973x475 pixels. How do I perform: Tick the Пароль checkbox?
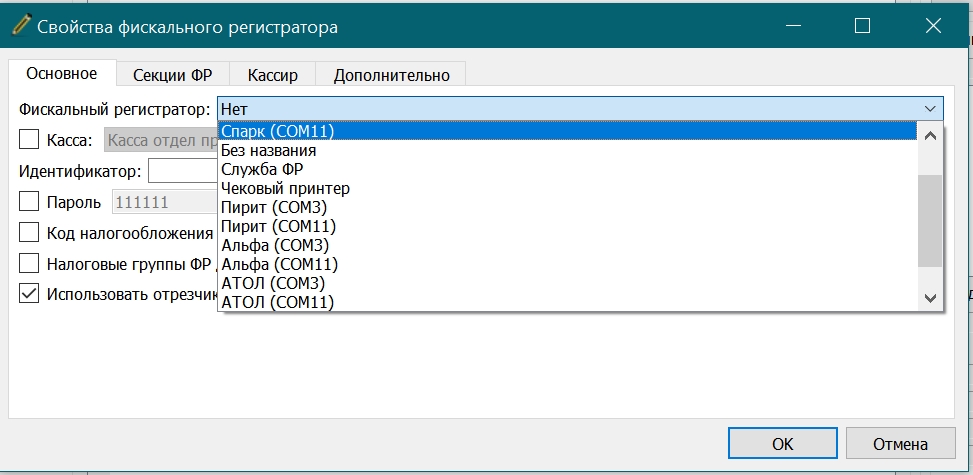29,202
